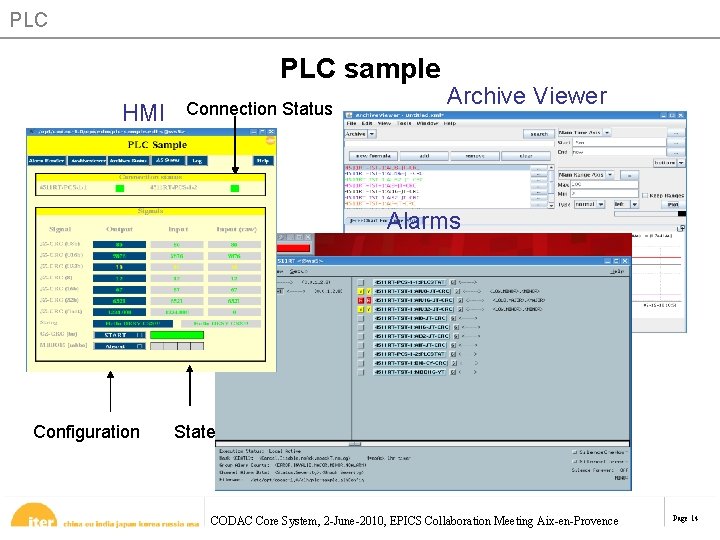The width and height of the screenshot is (720, 540).
Task: Expand the left position dropdown in Archive Viewer
Action: click(x=634, y=204)
